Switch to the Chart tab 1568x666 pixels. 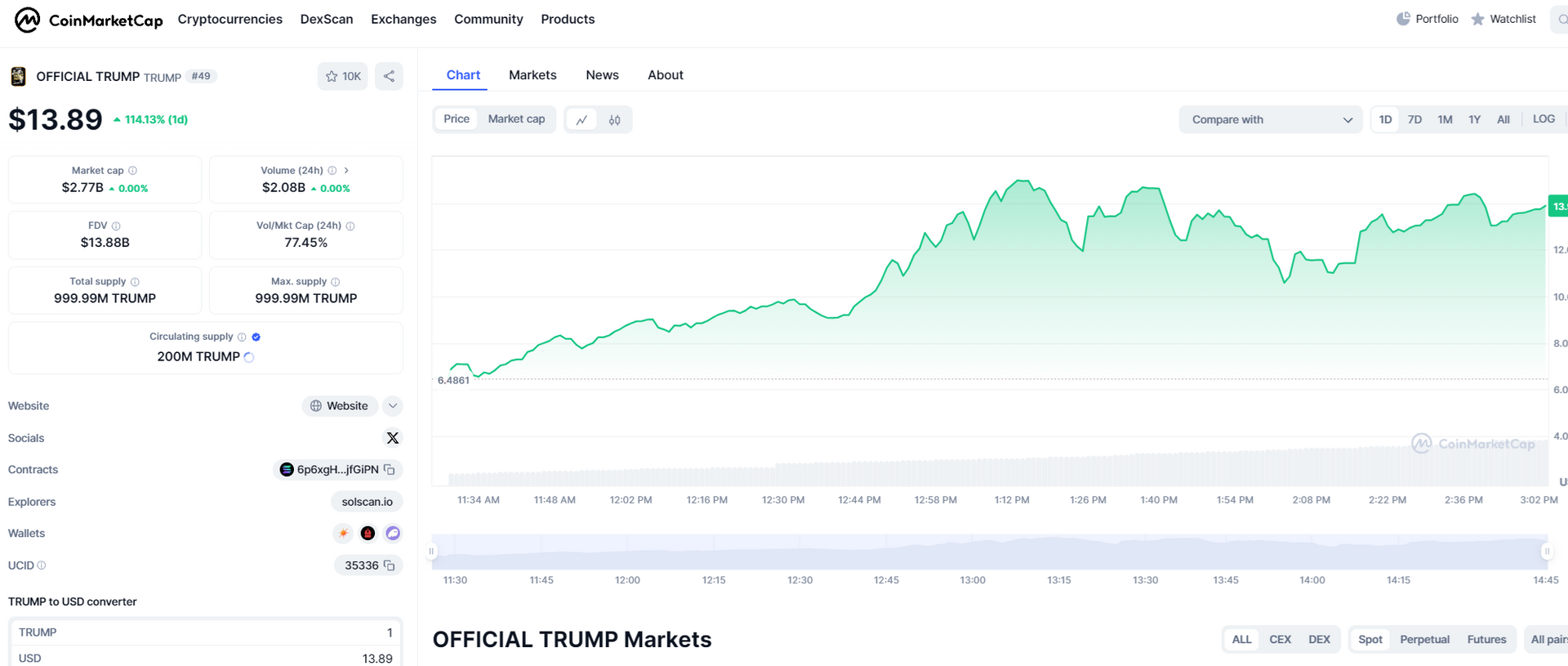pyautogui.click(x=463, y=75)
